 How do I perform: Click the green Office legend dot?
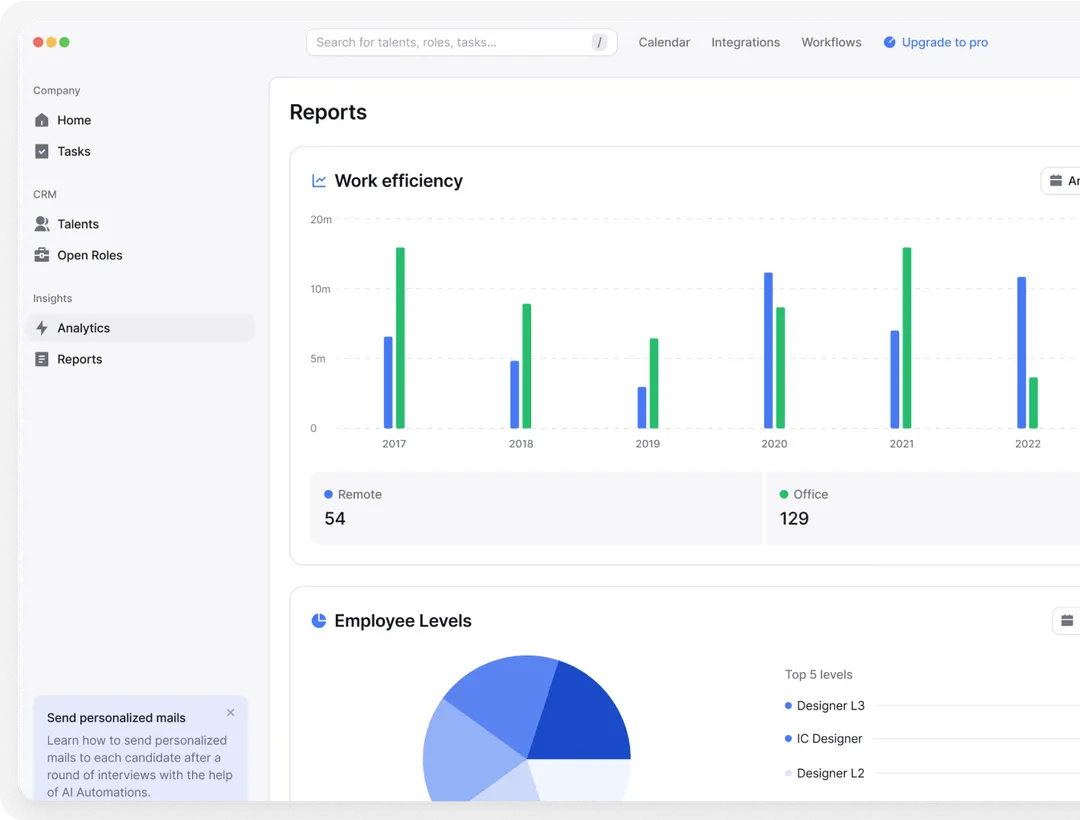784,494
